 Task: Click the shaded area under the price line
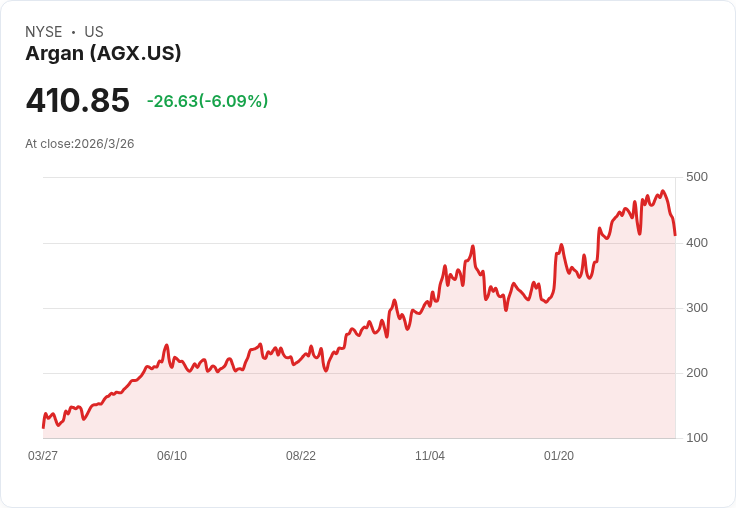(x=400, y=390)
